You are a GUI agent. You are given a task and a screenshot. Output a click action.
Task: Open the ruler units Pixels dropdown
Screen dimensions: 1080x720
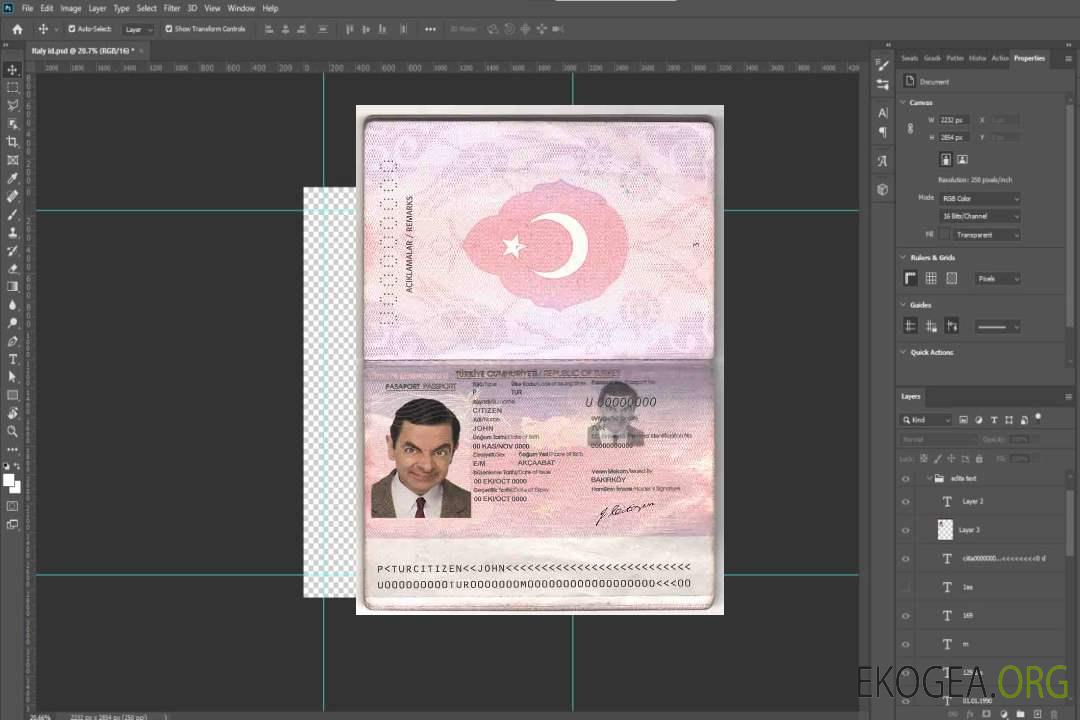pyautogui.click(x=997, y=279)
